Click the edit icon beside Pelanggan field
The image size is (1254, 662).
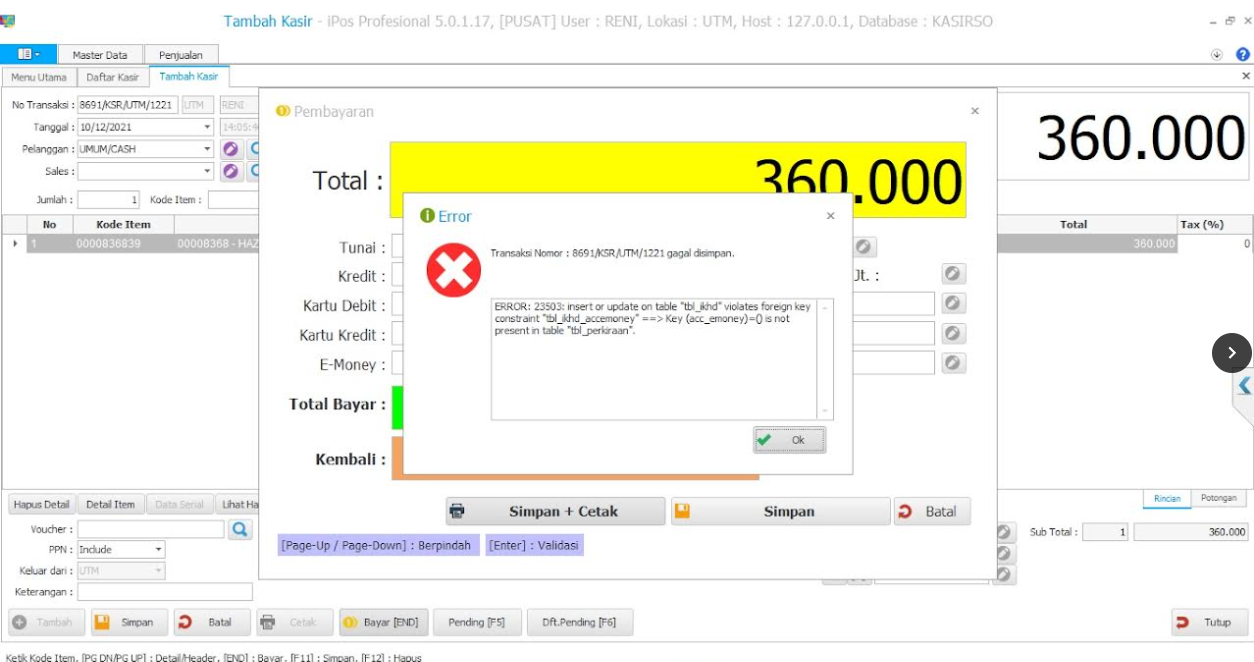pyautogui.click(x=231, y=149)
